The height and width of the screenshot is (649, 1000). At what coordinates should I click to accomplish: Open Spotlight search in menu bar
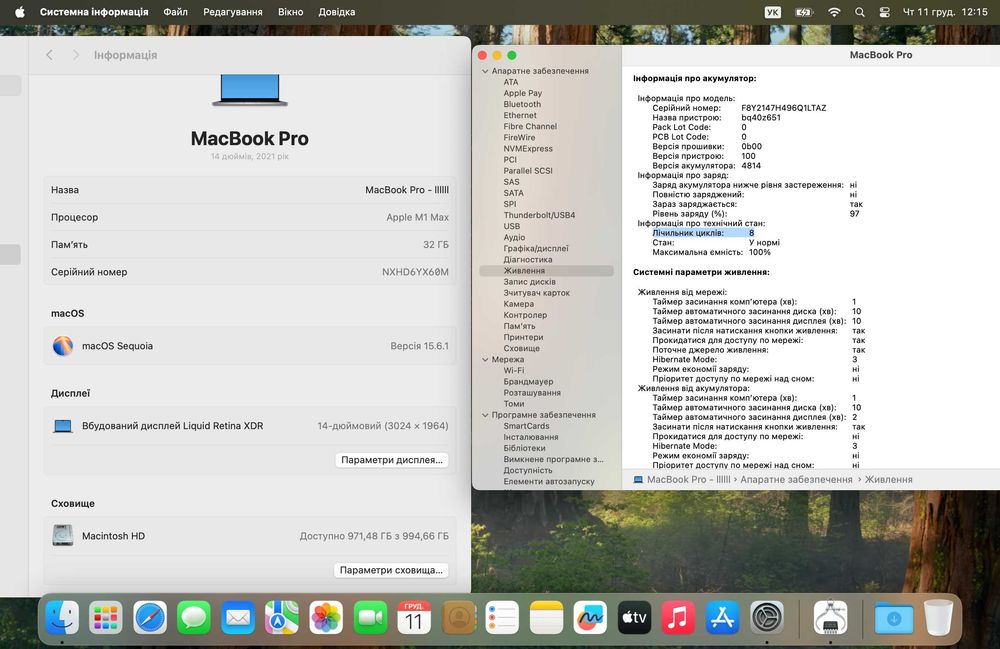pos(860,12)
